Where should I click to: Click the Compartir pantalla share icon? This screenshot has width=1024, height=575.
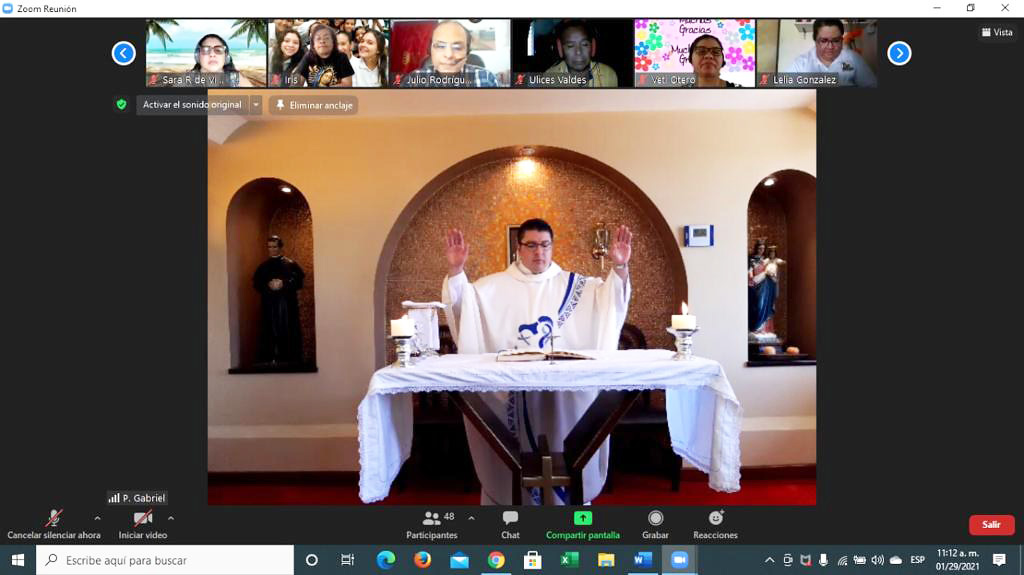[x=582, y=518]
